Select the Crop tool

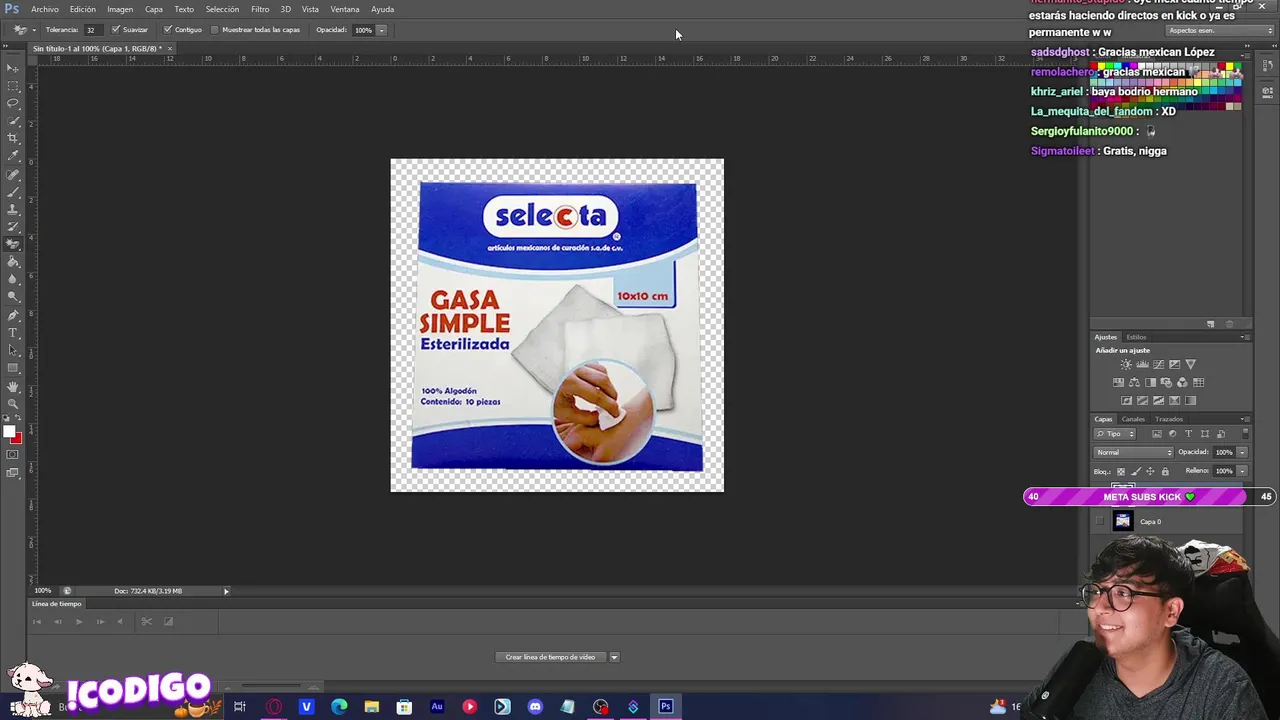pos(13,138)
